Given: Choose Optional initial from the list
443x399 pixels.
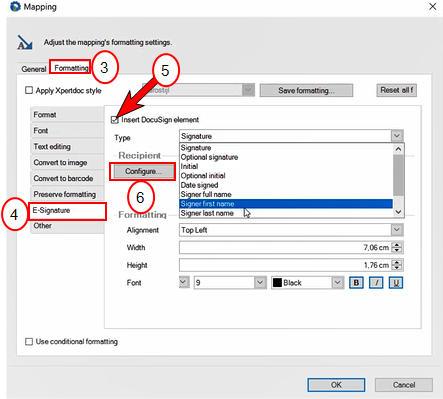Looking at the screenshot, I should (x=286, y=176).
